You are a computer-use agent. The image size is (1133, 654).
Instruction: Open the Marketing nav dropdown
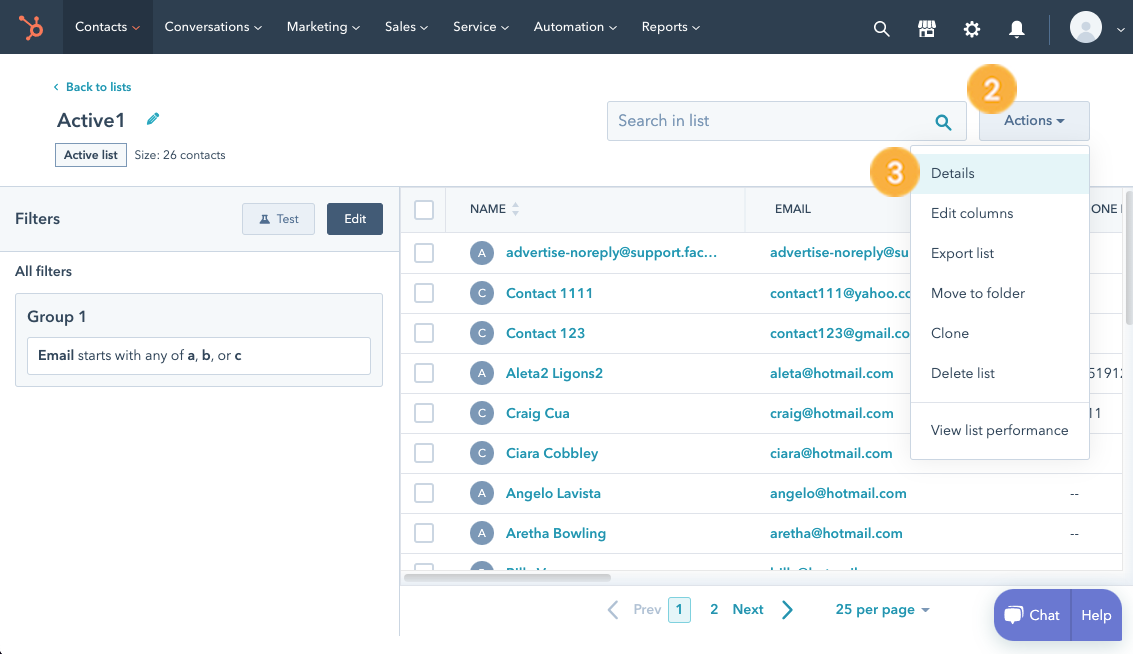click(323, 27)
